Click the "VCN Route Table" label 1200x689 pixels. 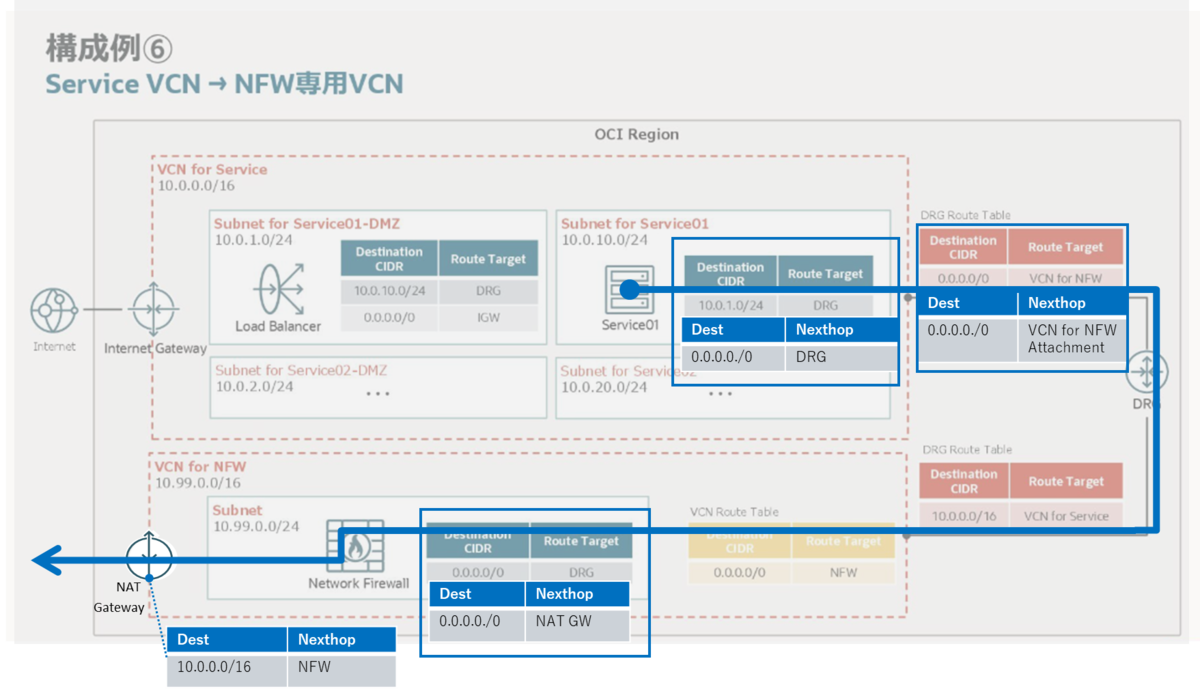[x=734, y=512]
